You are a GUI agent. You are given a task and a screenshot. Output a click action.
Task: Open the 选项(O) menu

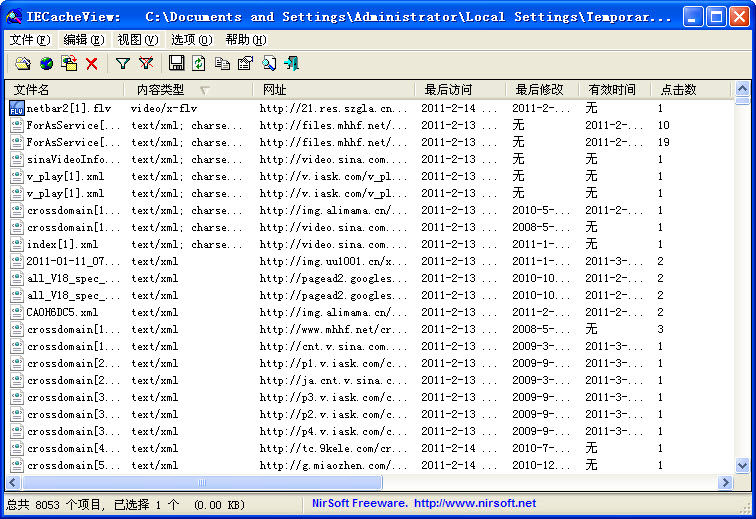pos(192,40)
